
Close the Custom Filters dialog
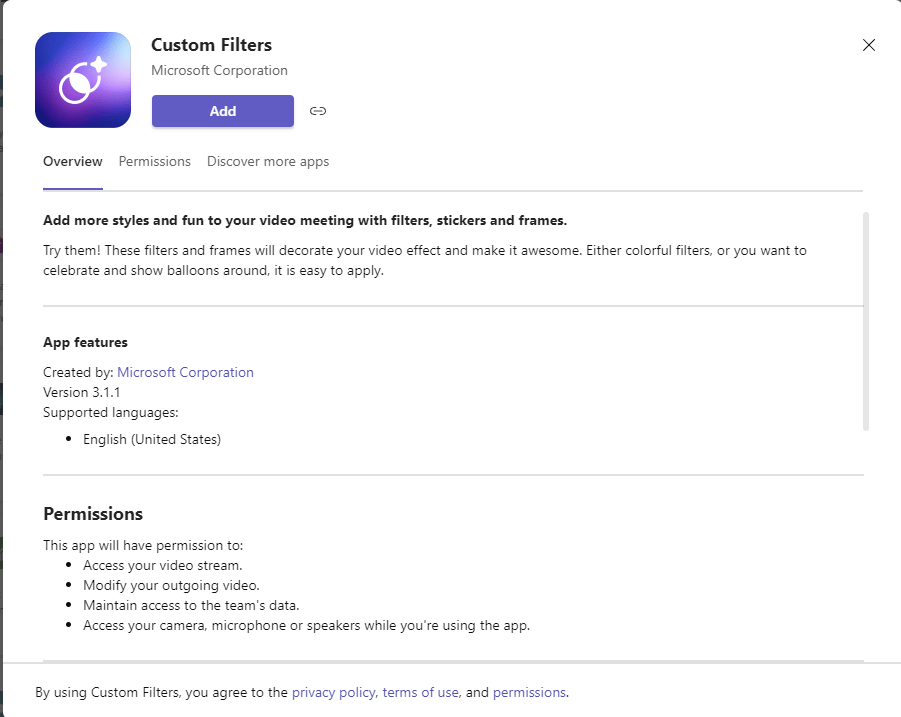tap(869, 45)
